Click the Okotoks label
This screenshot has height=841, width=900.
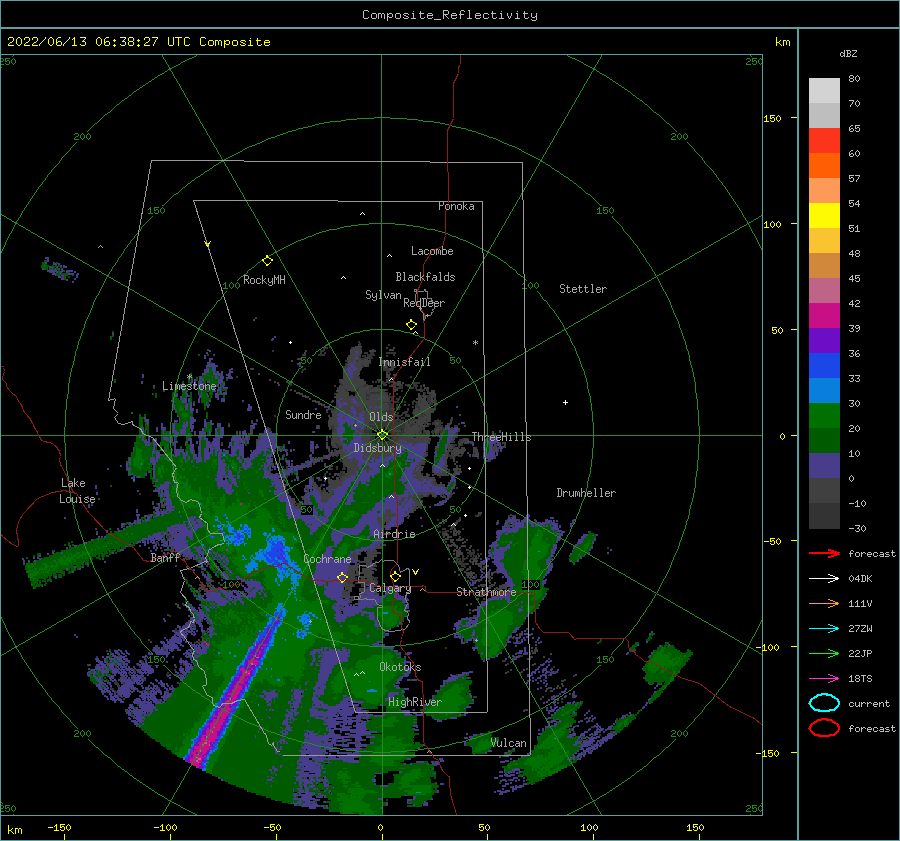point(400,667)
